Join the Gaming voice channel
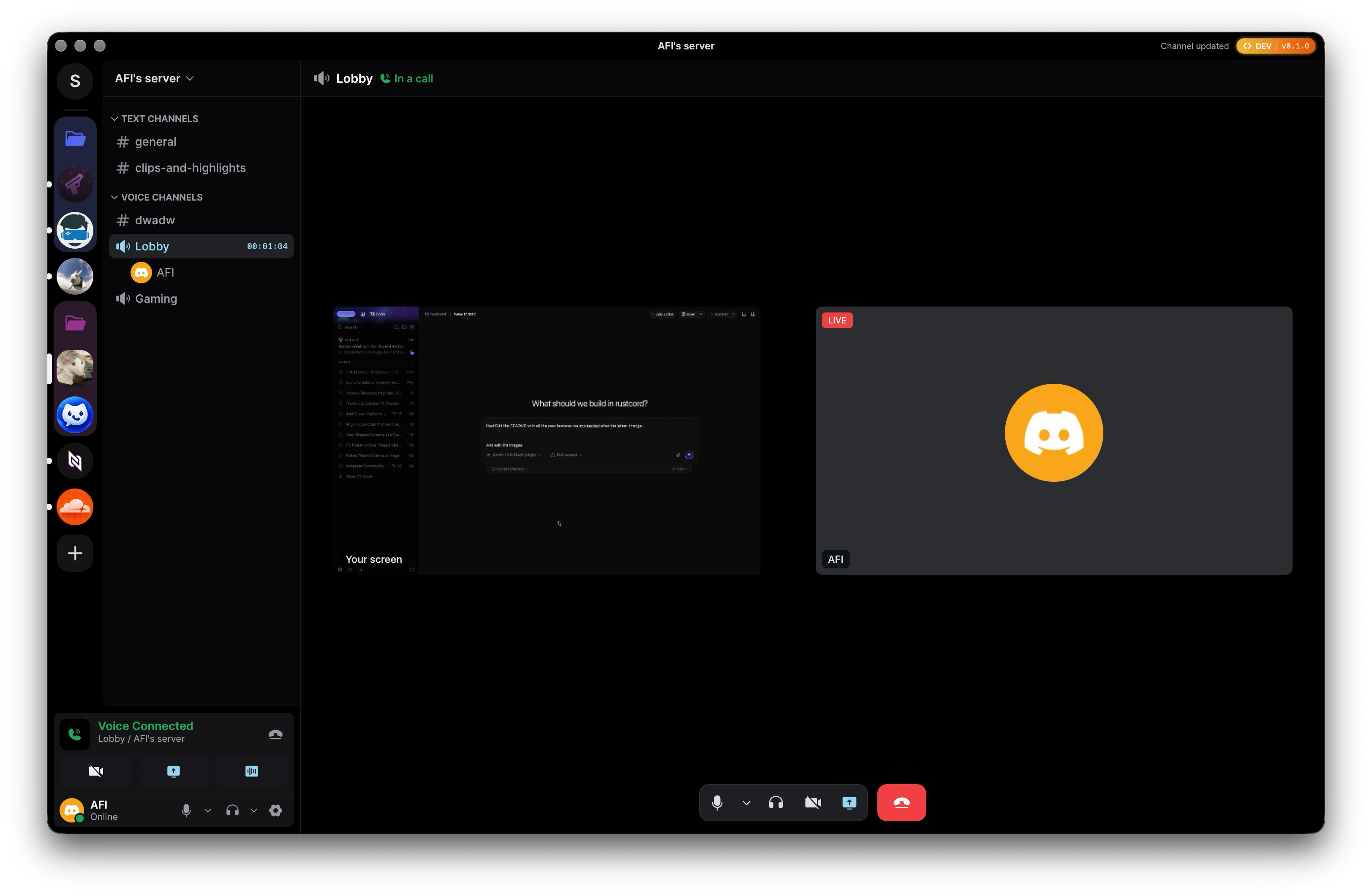The image size is (1372, 896). [x=201, y=299]
